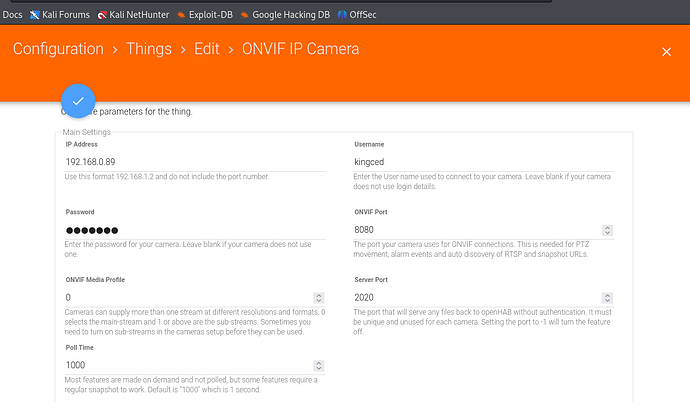Viewport: 690px width, 403px height.
Task: Click the Kali Forums bookmark icon
Action: click(34, 15)
